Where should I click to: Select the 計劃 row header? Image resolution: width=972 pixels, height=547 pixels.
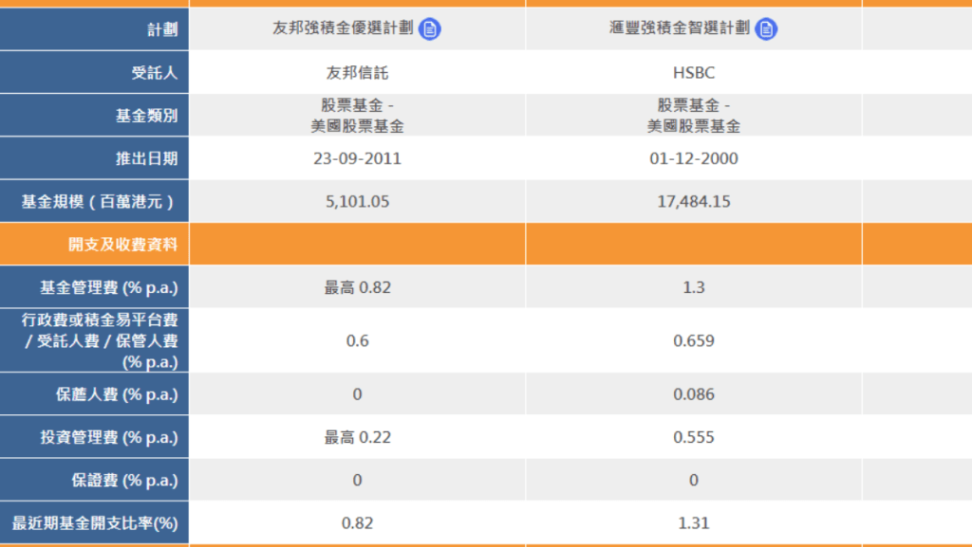click(x=161, y=30)
